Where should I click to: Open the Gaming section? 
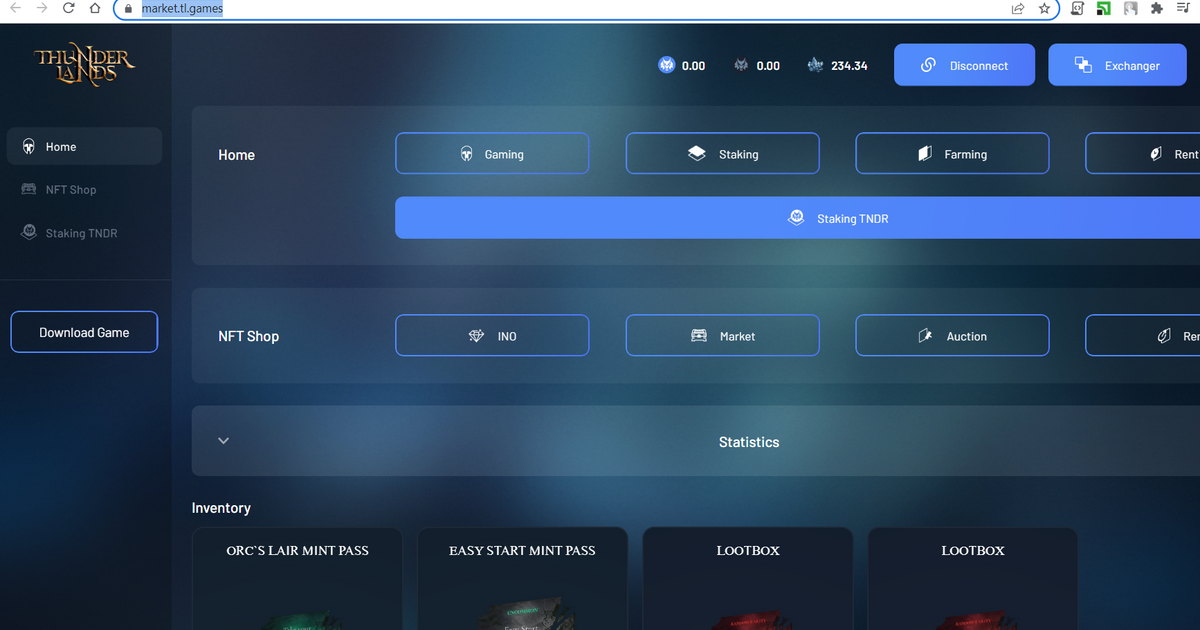click(x=492, y=154)
